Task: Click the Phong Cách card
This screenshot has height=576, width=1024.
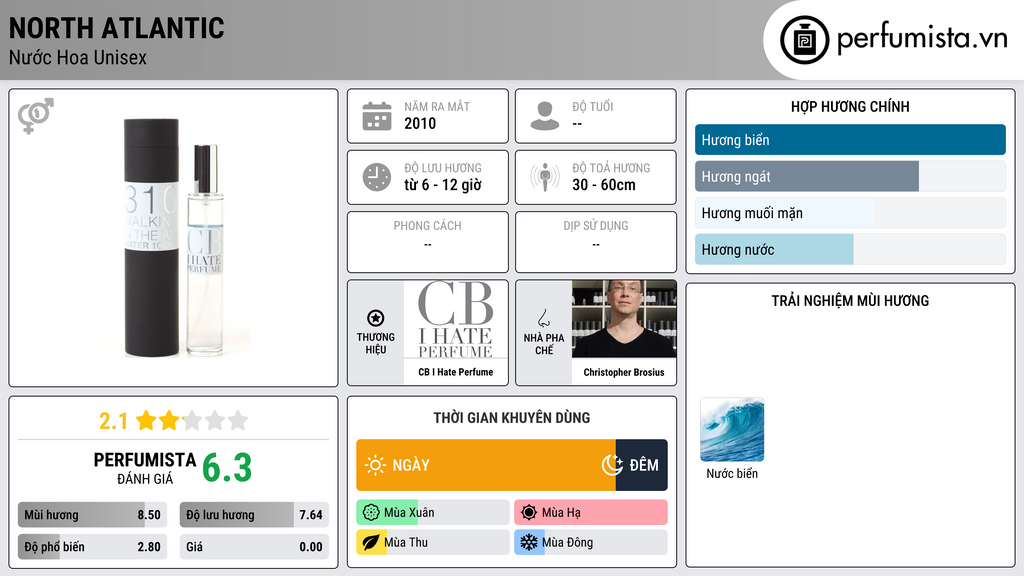Action: click(428, 242)
